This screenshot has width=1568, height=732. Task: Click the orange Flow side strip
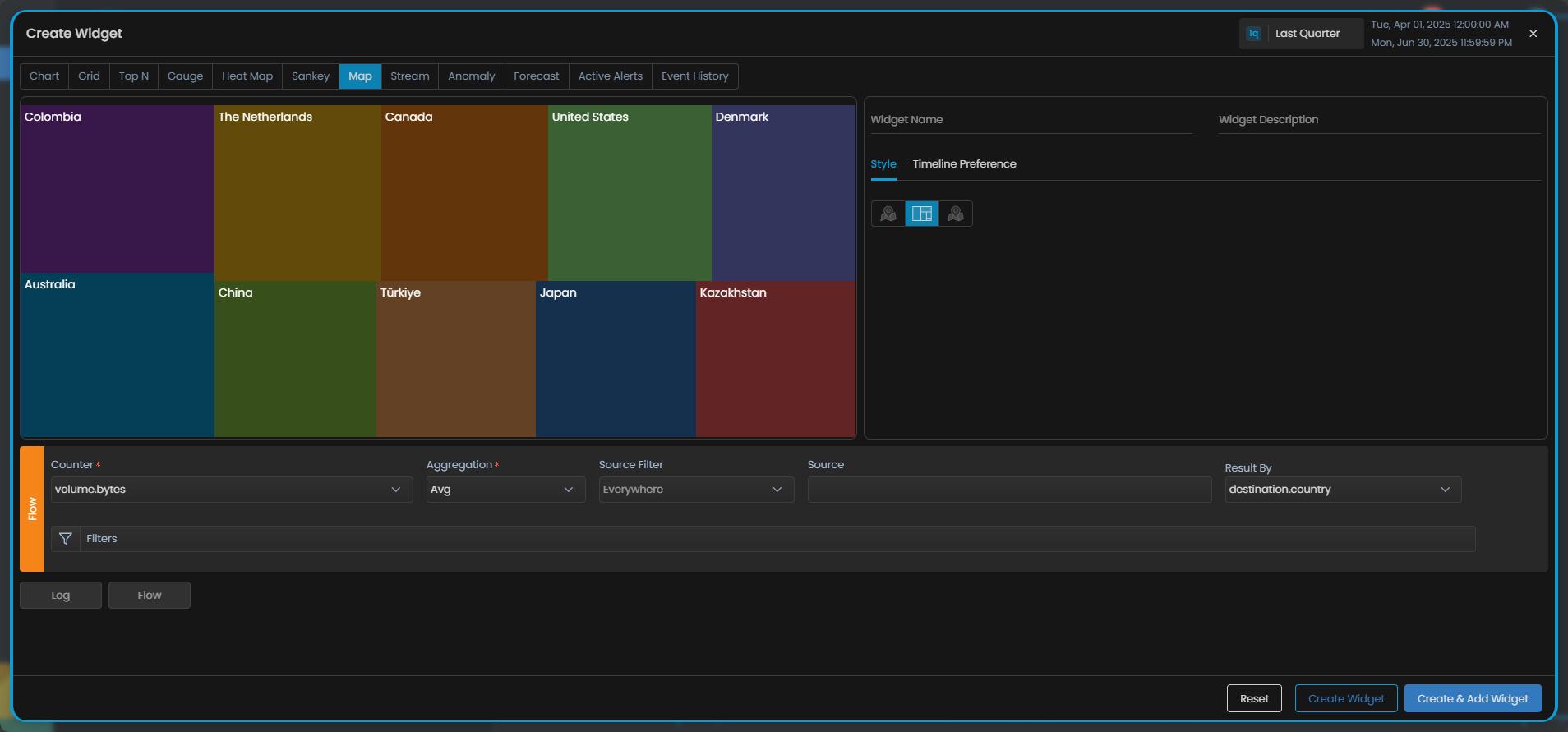coord(32,509)
